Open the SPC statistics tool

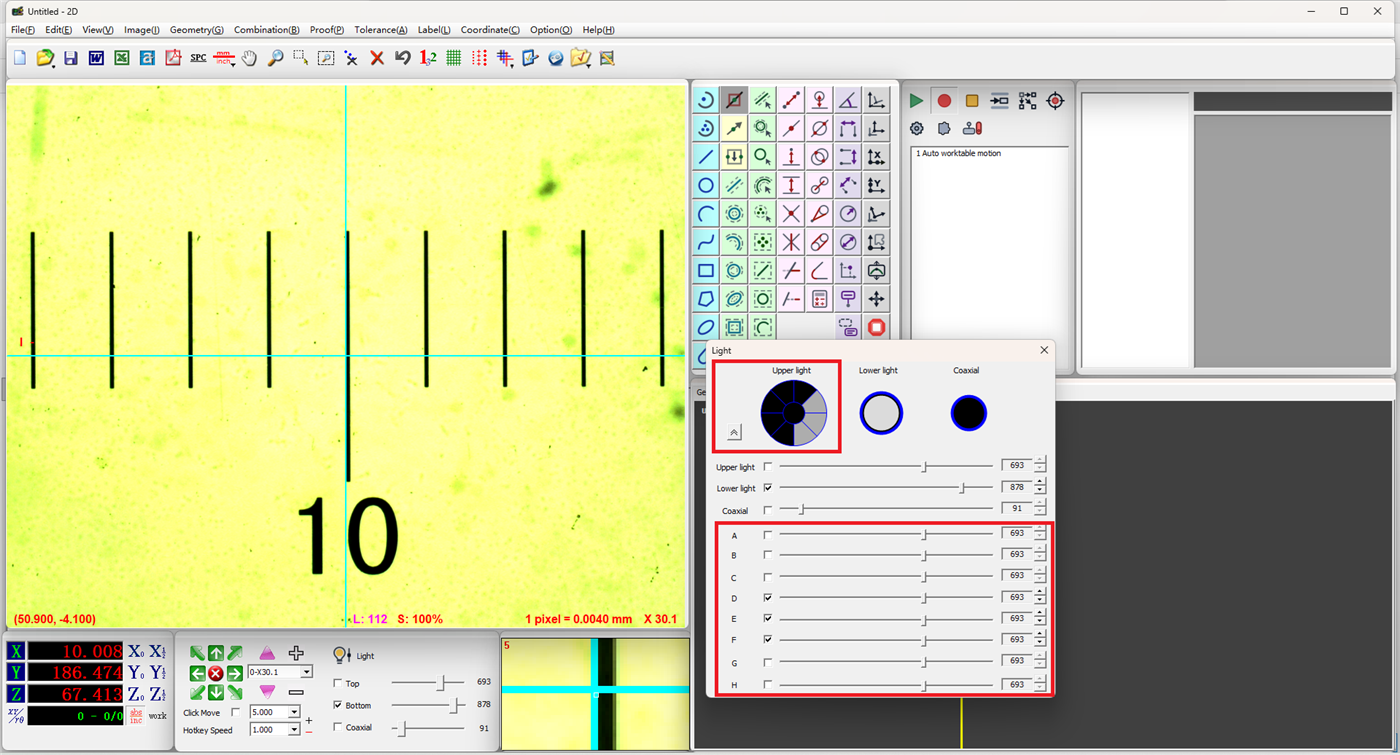198,58
